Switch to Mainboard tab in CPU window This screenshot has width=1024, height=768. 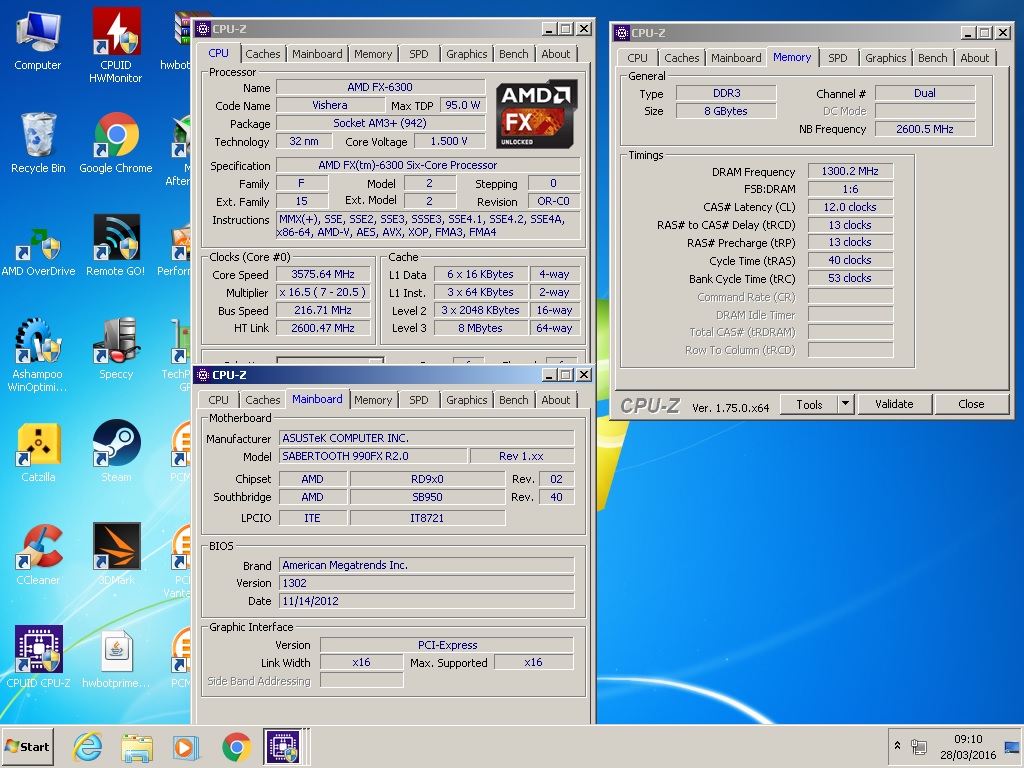pos(317,54)
